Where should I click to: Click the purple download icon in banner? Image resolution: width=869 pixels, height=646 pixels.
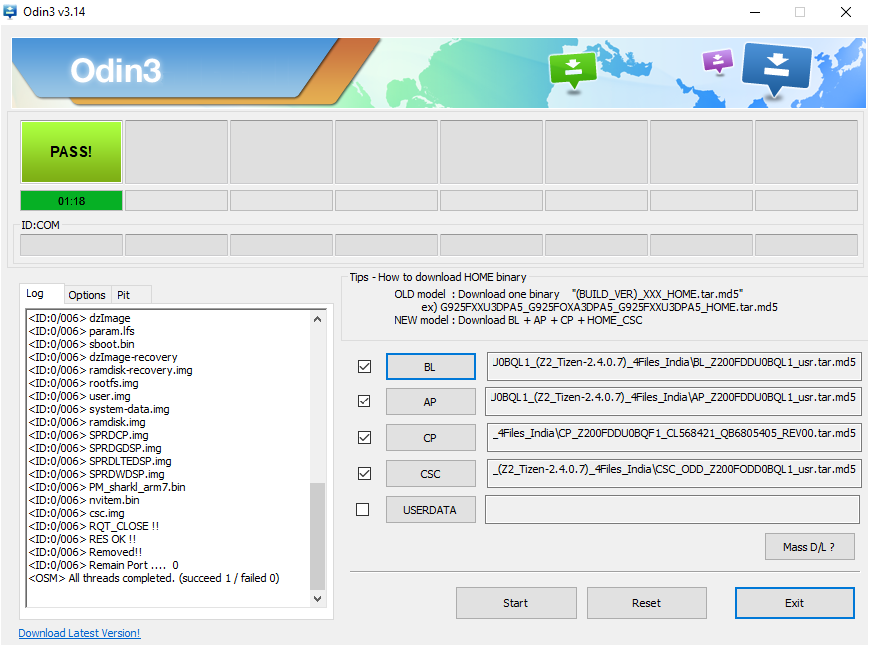(718, 61)
